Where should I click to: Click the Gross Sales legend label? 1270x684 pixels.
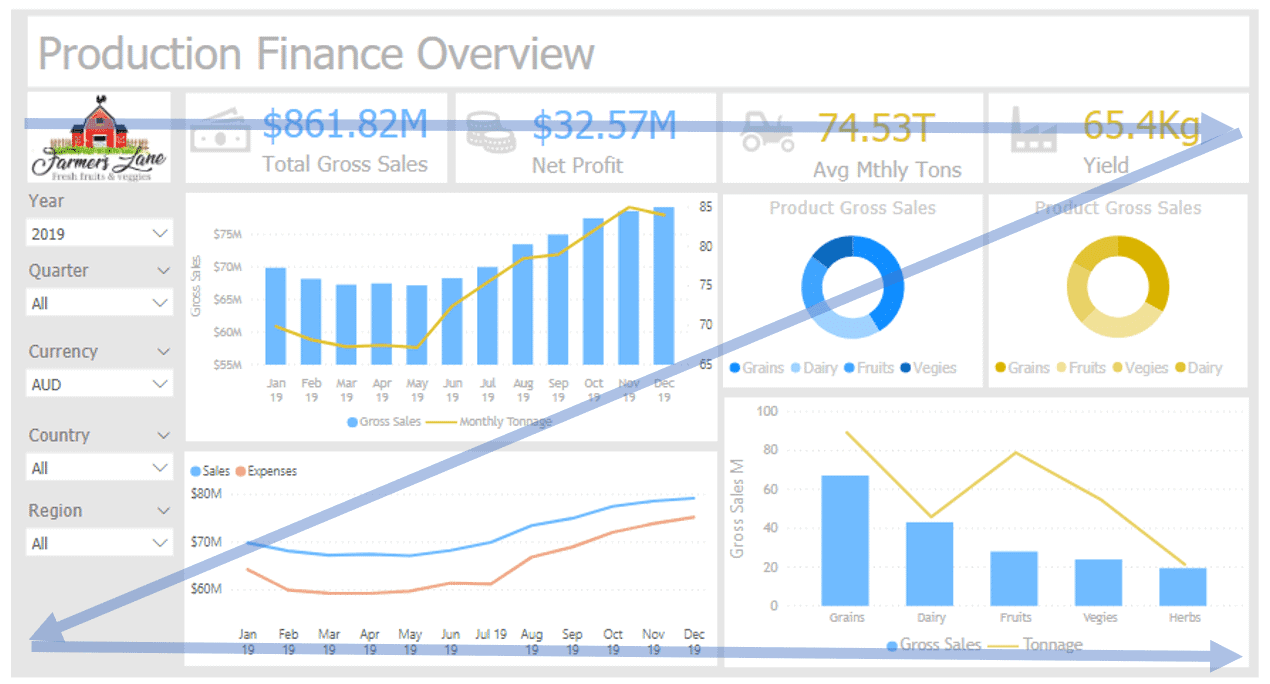tap(390, 422)
